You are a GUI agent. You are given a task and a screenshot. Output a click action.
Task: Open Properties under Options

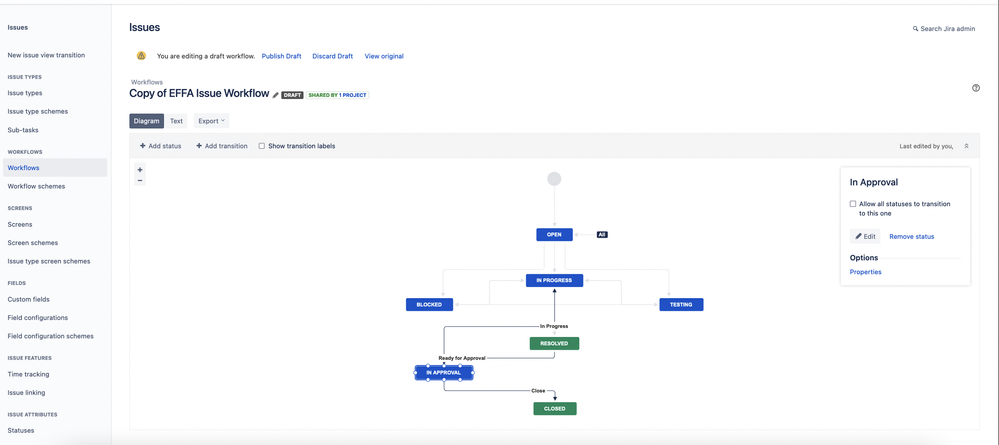pyautogui.click(x=866, y=272)
